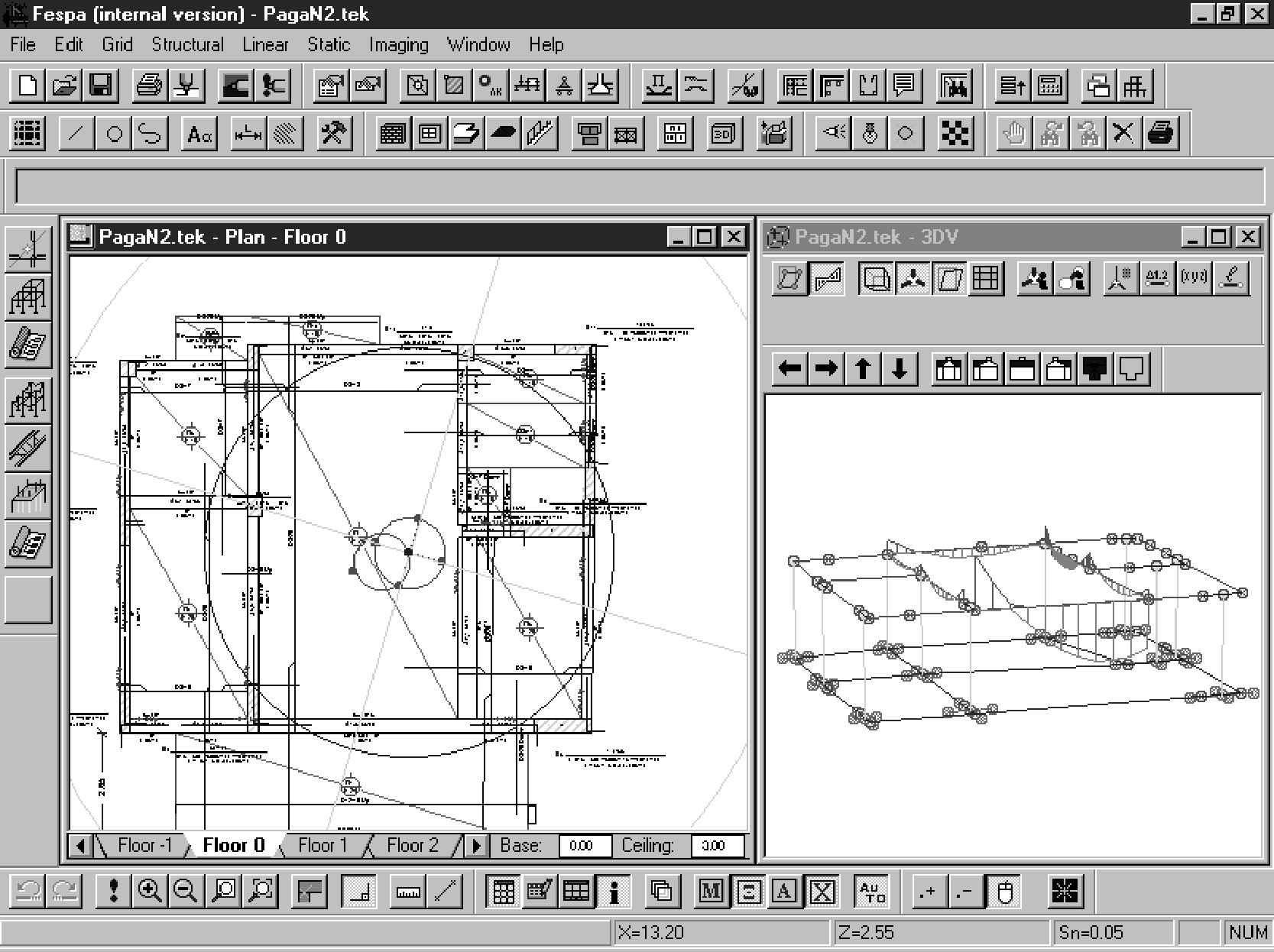The image size is (1274, 952).
Task: Select the staircase tool
Action: pos(540,134)
